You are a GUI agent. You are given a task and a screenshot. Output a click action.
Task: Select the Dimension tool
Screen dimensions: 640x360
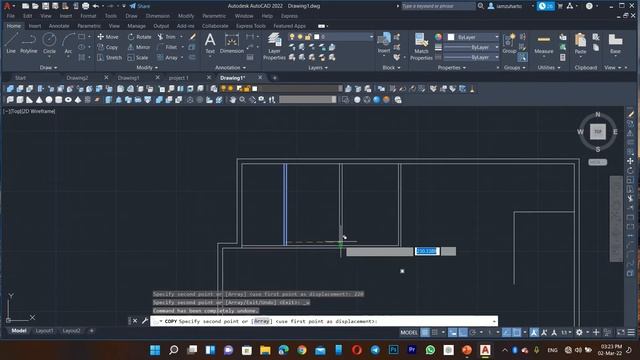pos(231,43)
